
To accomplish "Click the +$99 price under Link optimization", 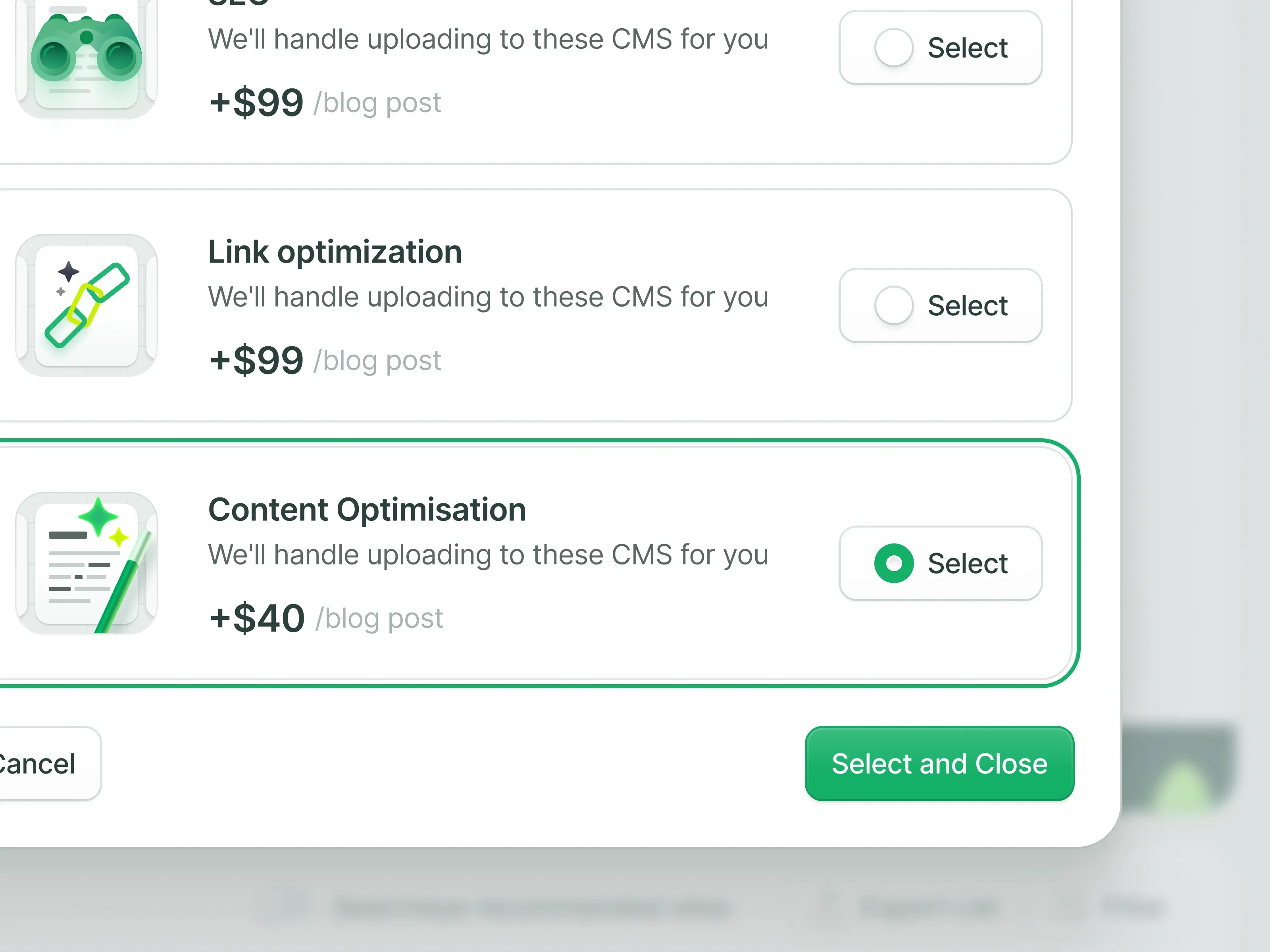I will pos(256,360).
